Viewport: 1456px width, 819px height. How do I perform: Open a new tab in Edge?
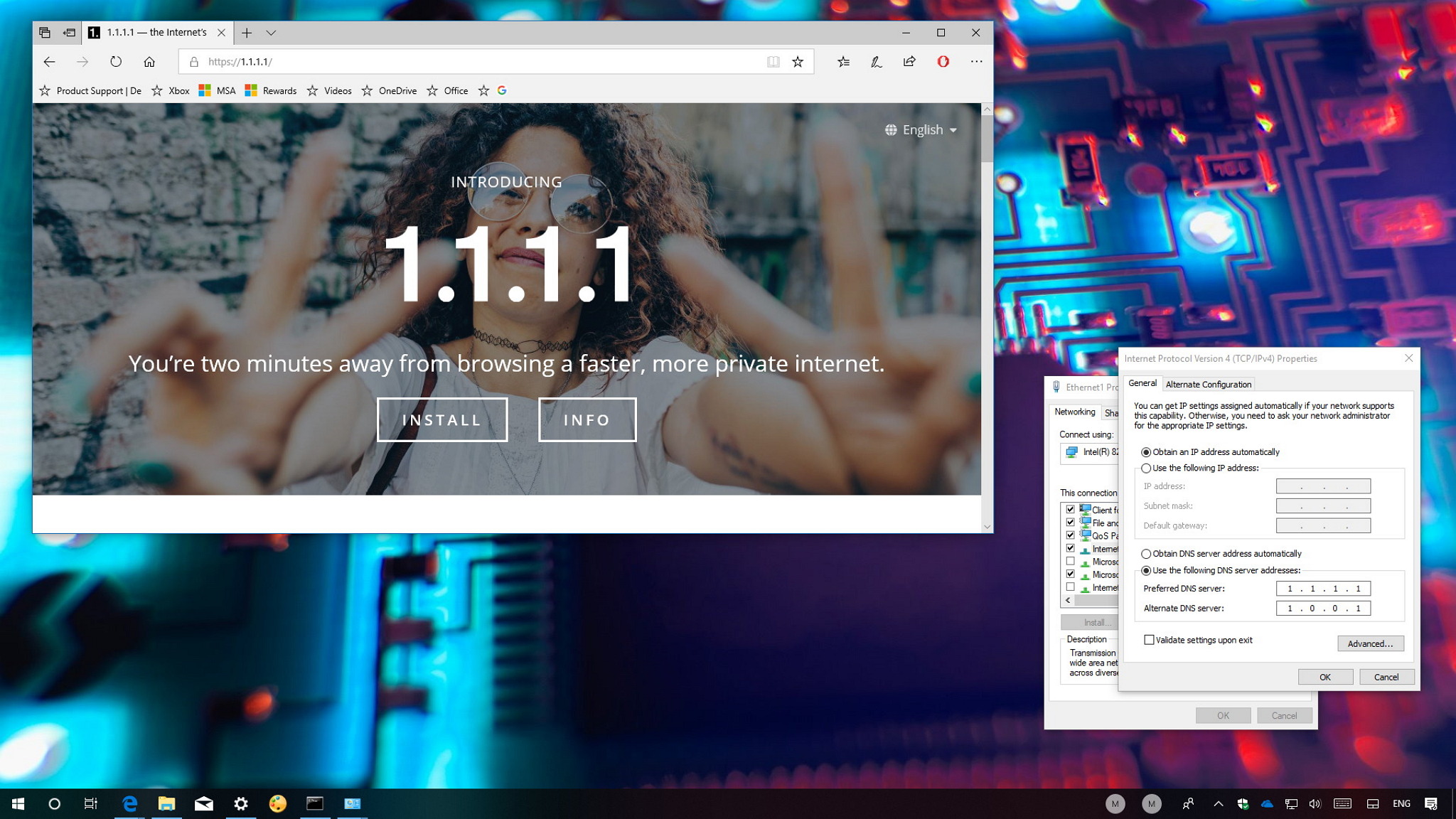click(247, 33)
